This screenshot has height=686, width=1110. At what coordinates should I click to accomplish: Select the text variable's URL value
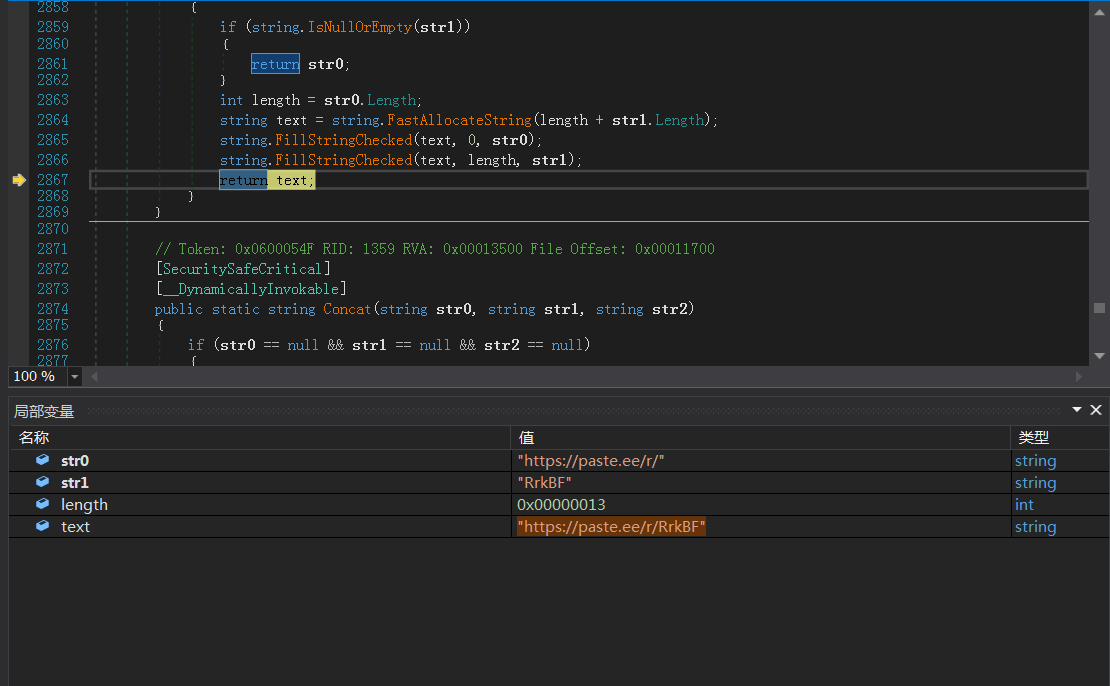tap(611, 527)
